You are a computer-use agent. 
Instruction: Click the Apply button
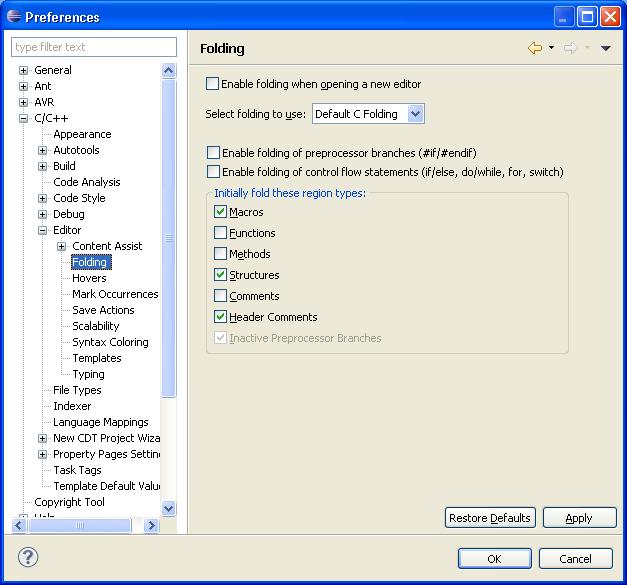(579, 518)
